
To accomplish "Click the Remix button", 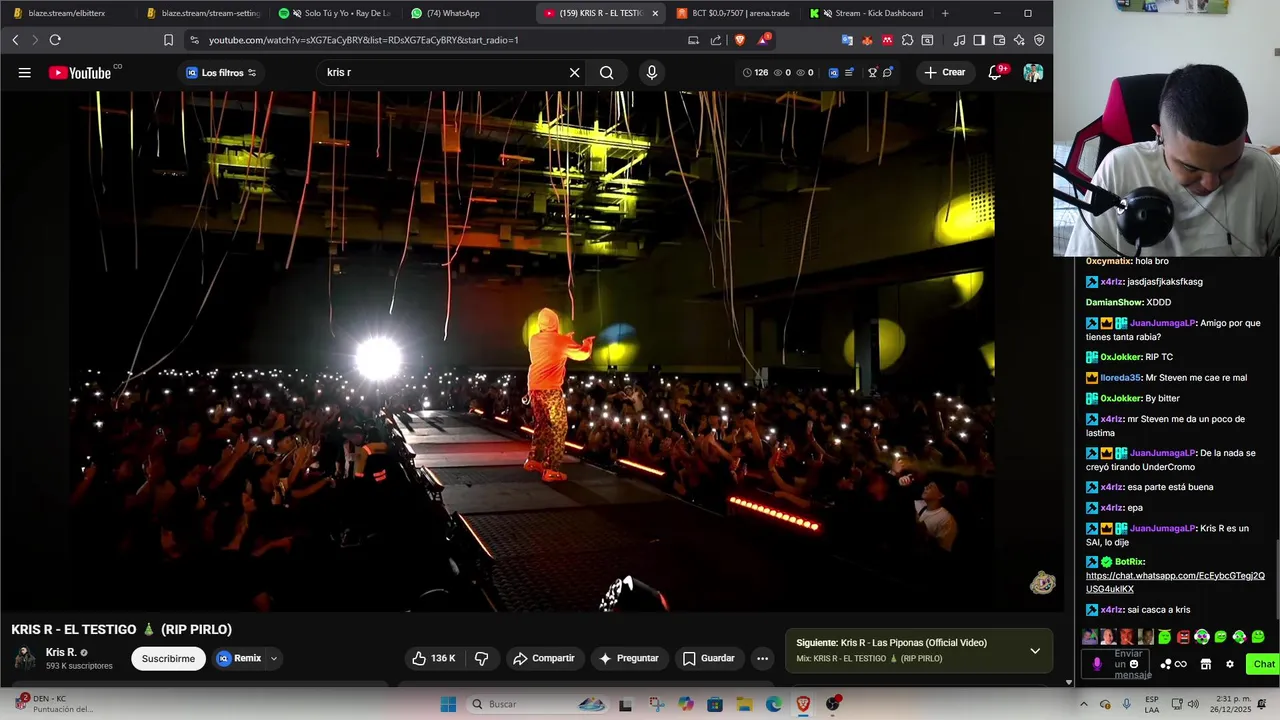I will pos(240,658).
